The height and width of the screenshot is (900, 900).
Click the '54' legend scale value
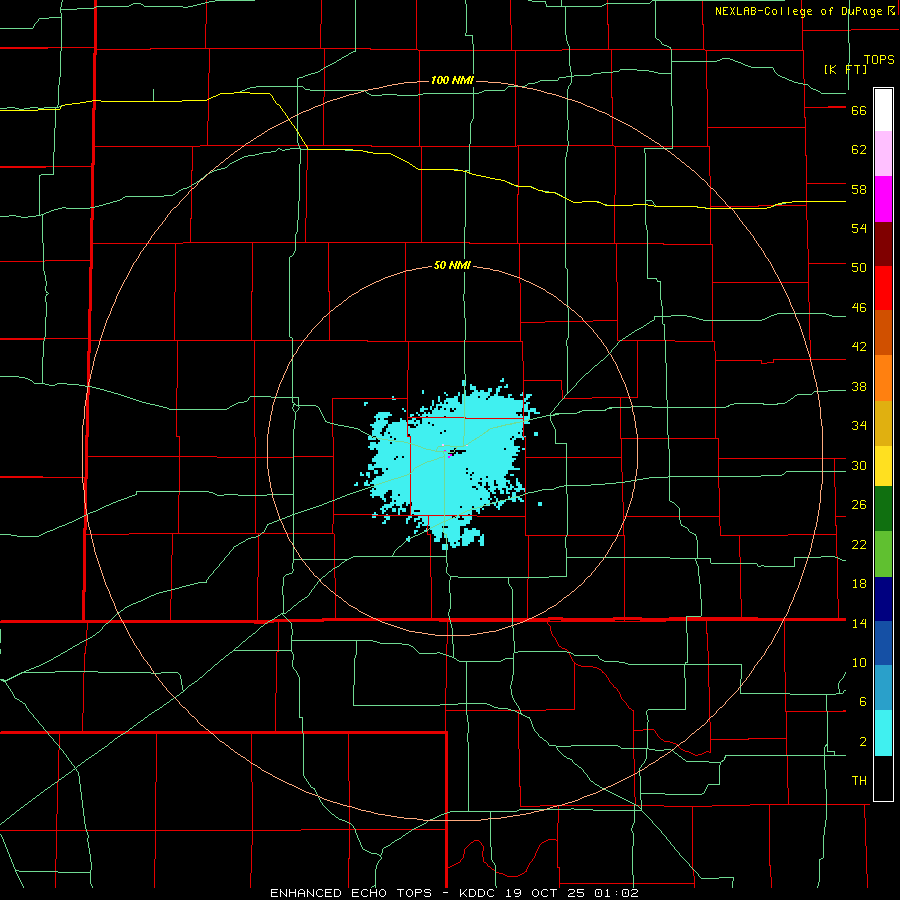click(x=859, y=228)
